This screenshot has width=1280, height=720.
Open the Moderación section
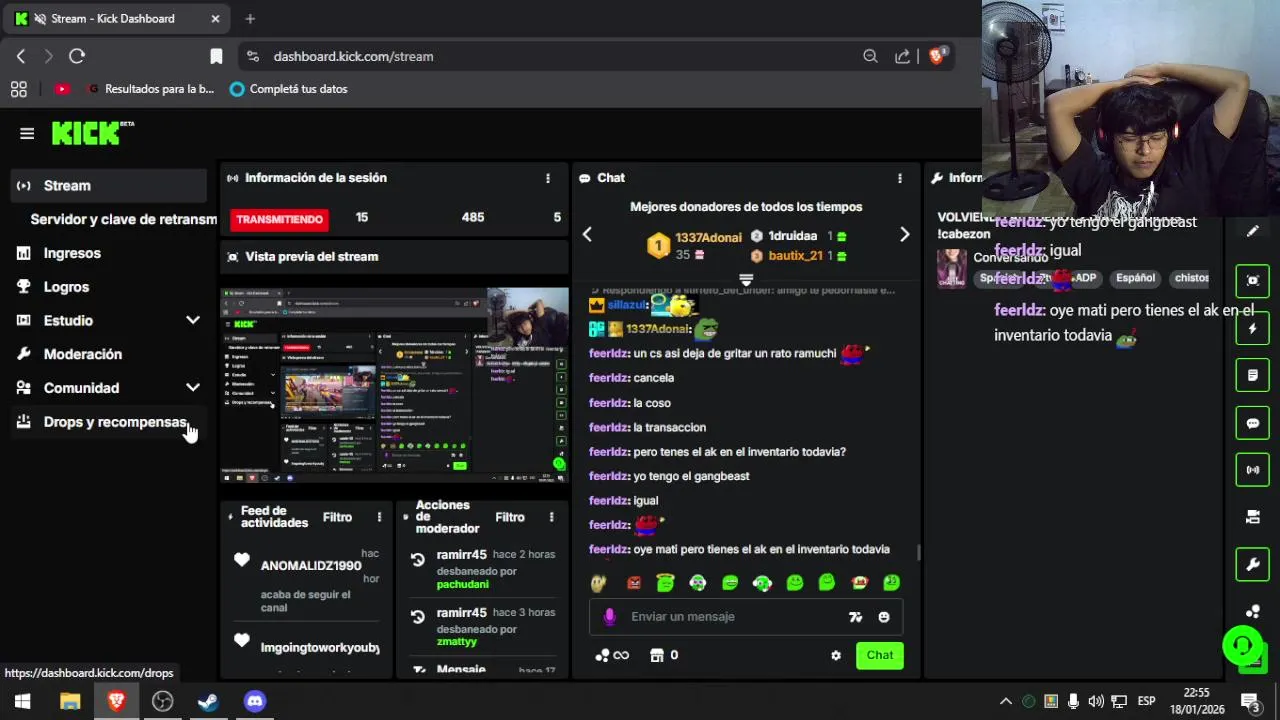pyautogui.click(x=82, y=354)
